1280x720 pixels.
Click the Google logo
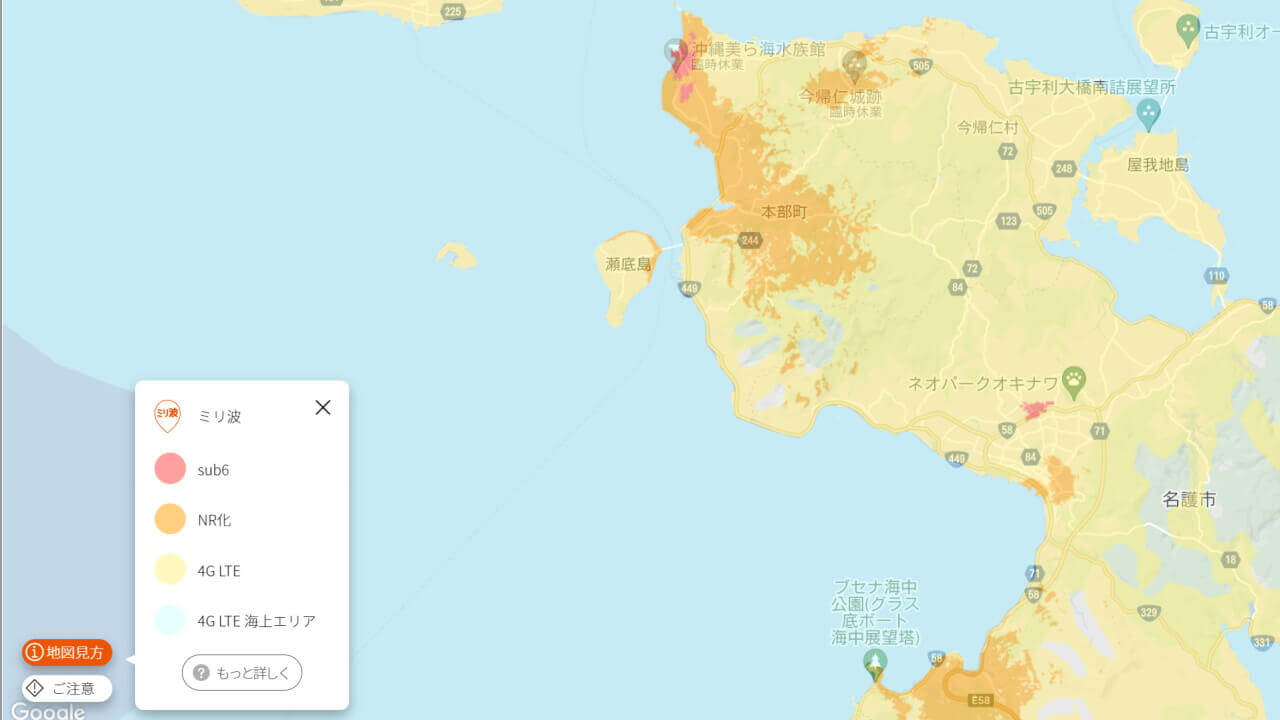(48, 711)
